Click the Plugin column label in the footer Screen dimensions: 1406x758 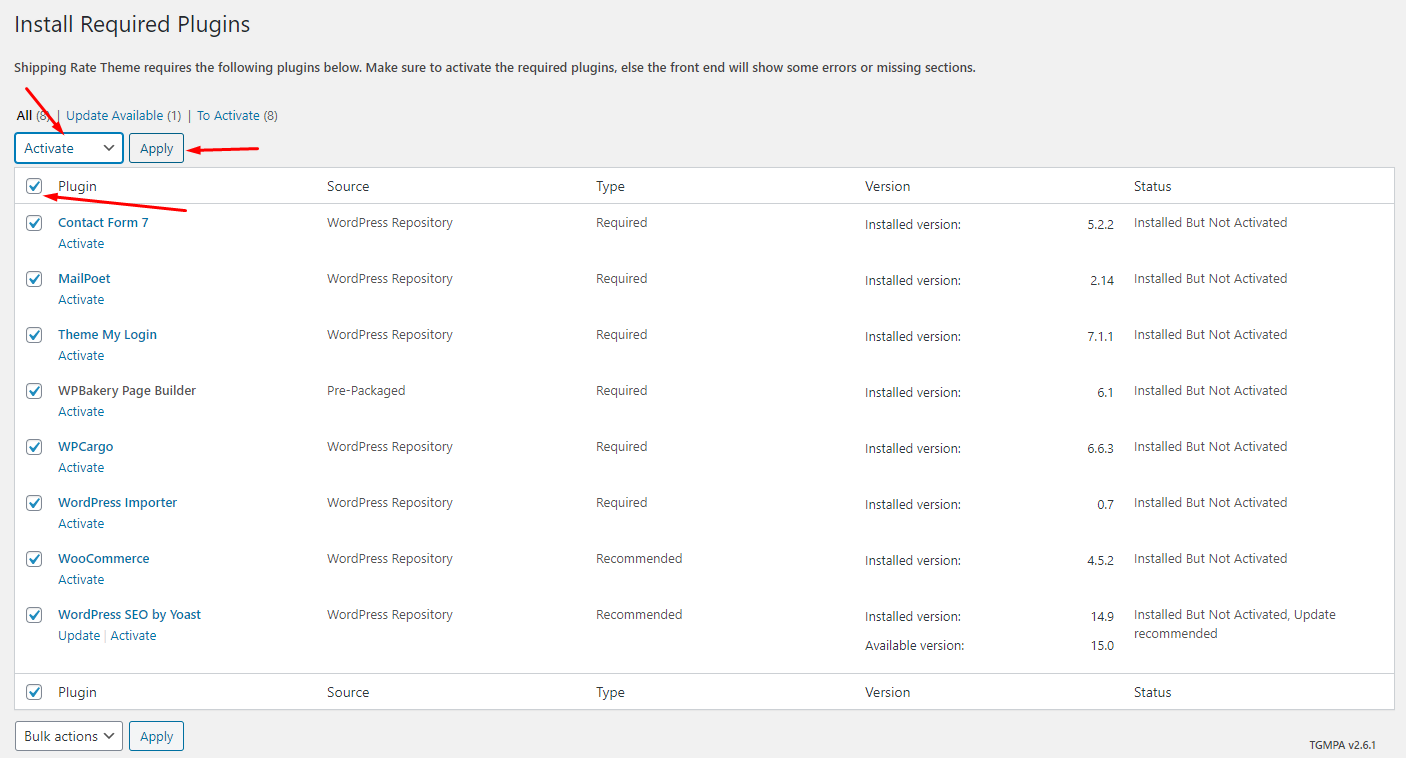tap(77, 692)
